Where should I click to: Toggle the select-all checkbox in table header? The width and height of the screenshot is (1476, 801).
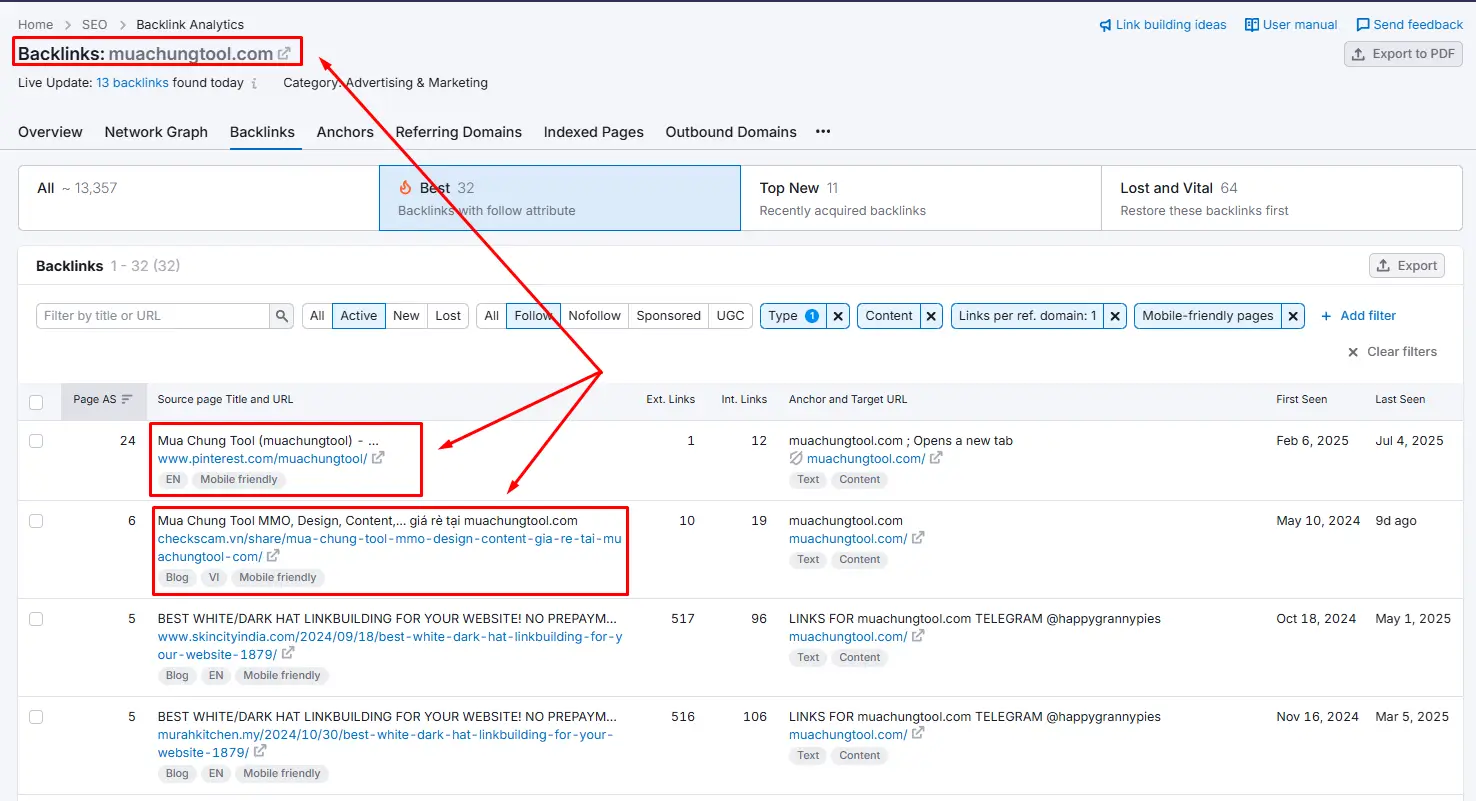36,402
